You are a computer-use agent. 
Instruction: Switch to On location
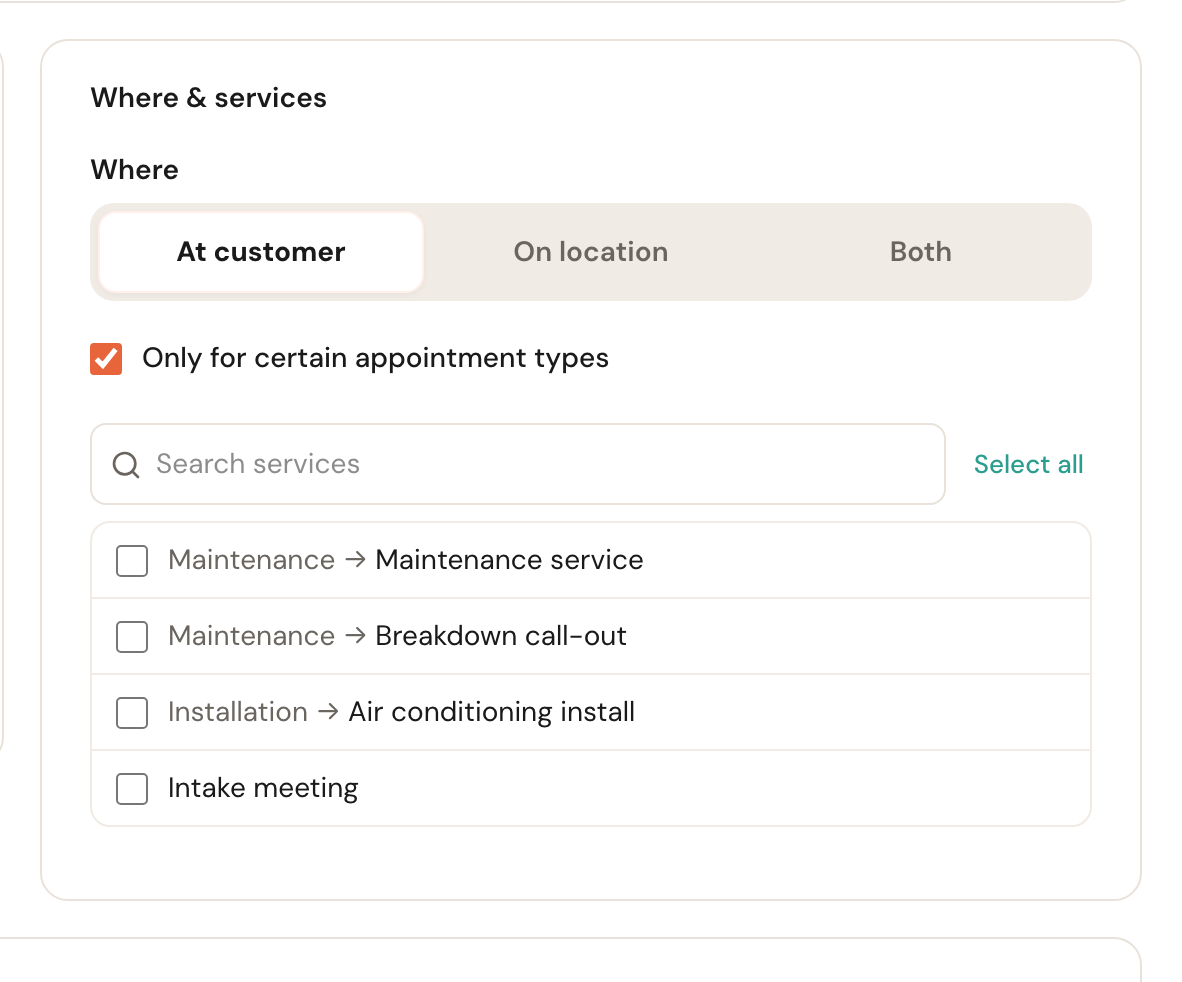[x=591, y=252]
